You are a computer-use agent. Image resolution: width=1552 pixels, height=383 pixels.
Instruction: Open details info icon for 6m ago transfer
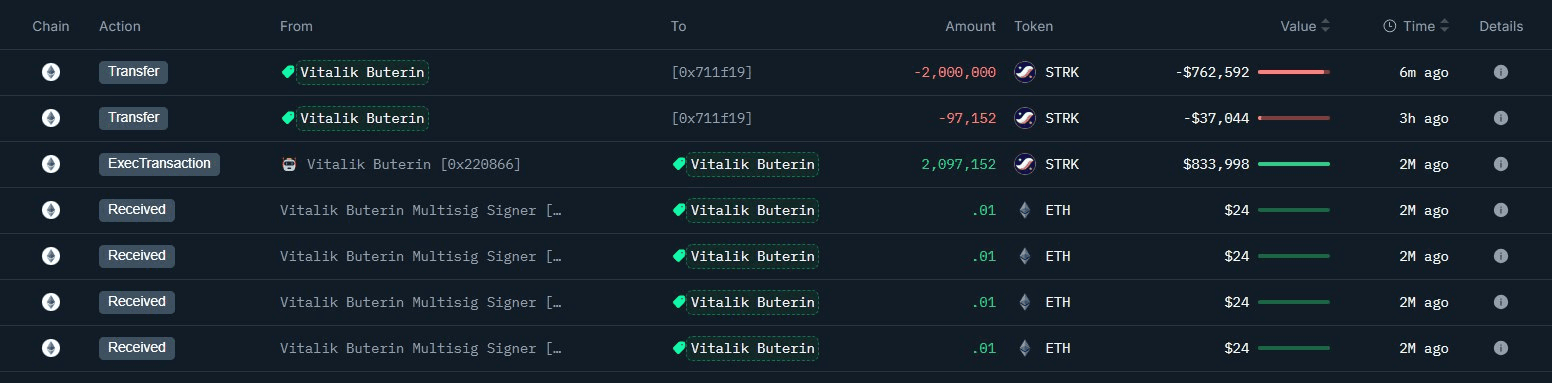click(x=1500, y=72)
